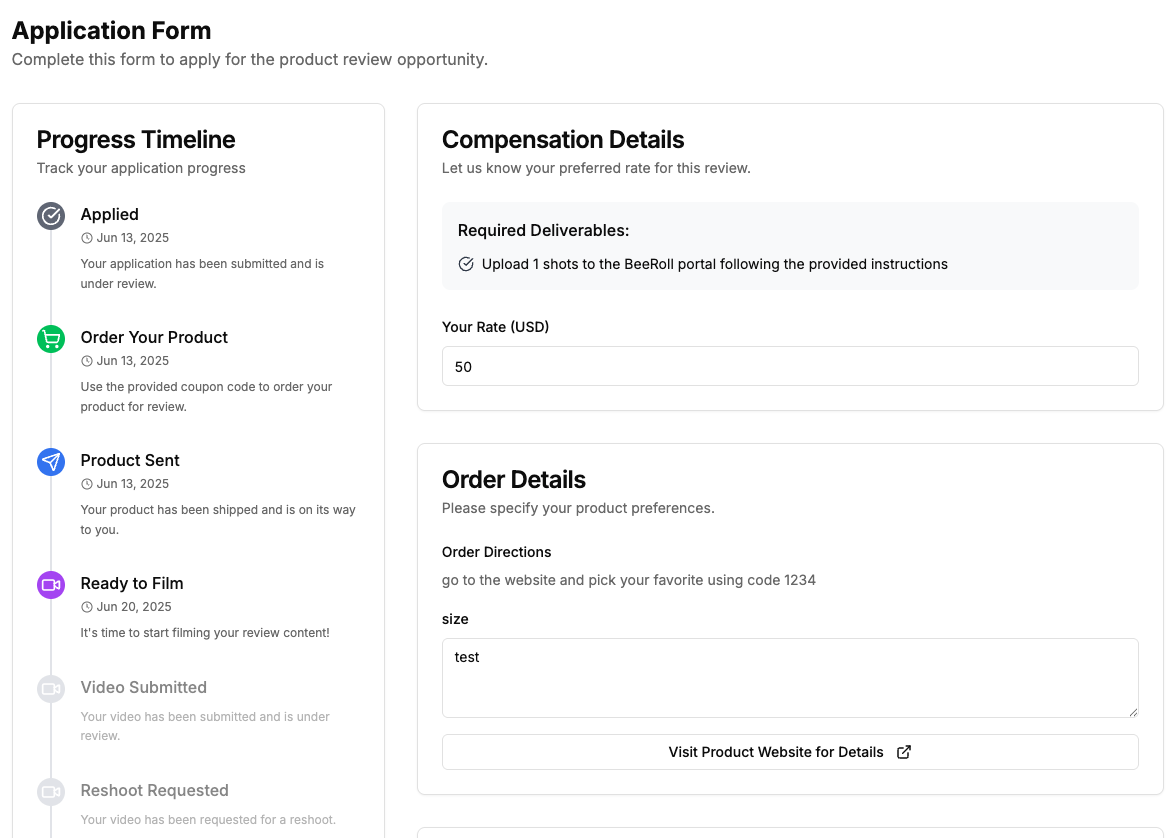Focus the Your Rate (USD) field
Screen dimensions: 1168x838
coord(790,366)
